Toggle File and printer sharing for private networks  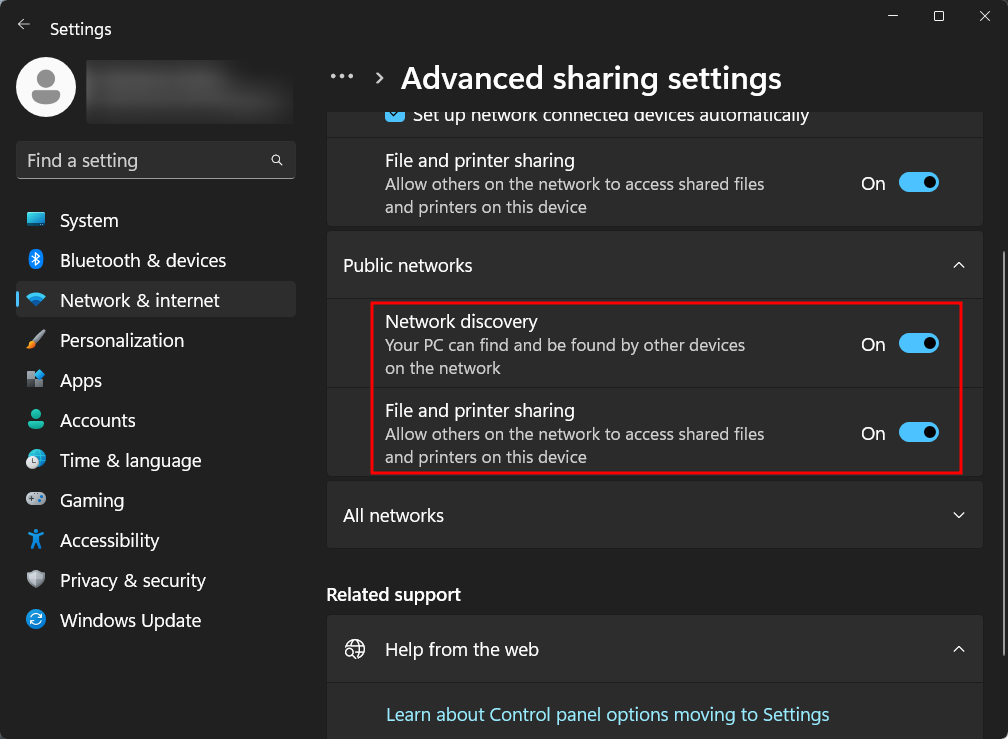[x=919, y=182]
